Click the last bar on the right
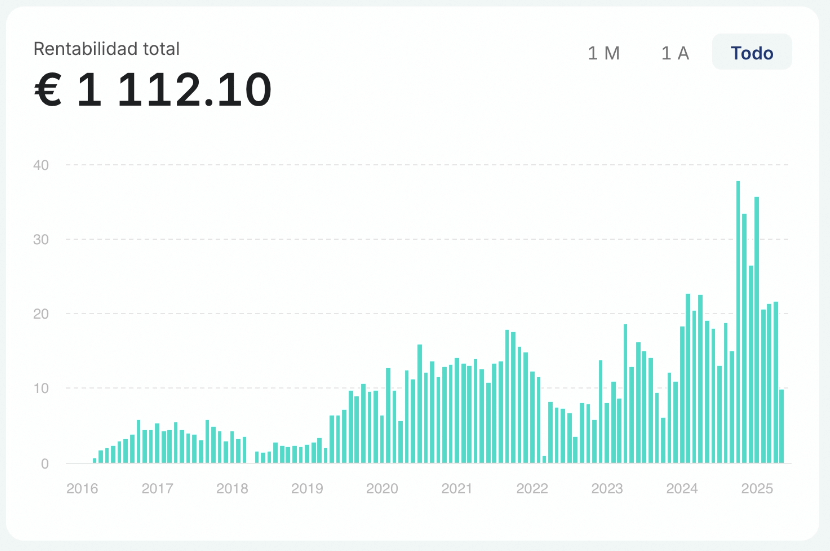Viewport: 830px width, 551px height. click(x=782, y=426)
